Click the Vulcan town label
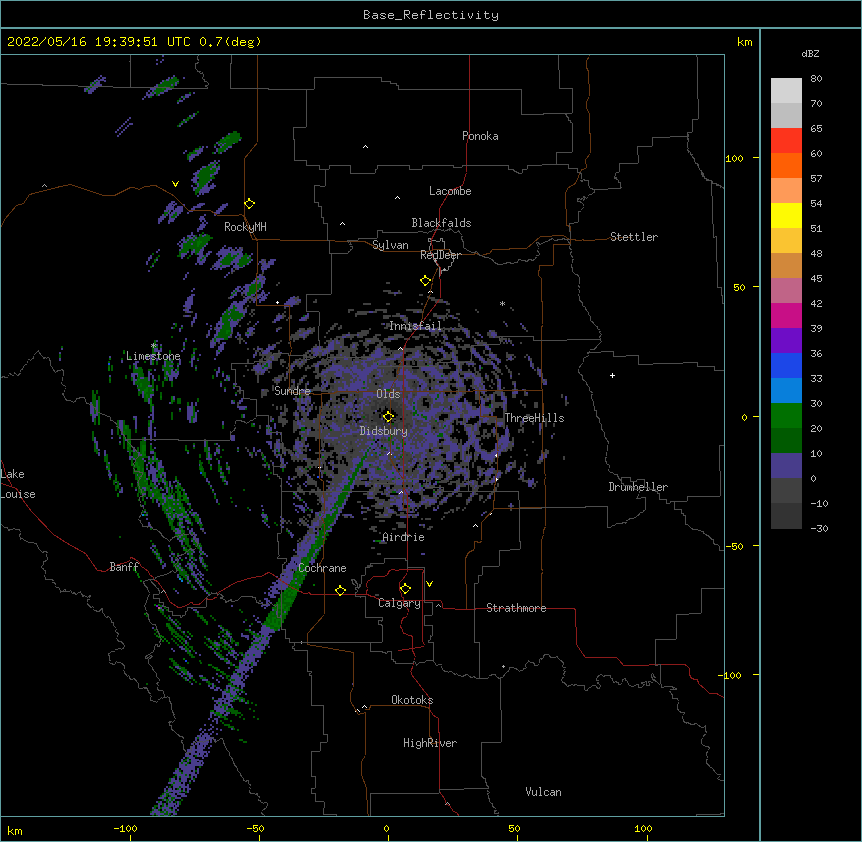Image resolution: width=862 pixels, height=842 pixels. click(543, 792)
